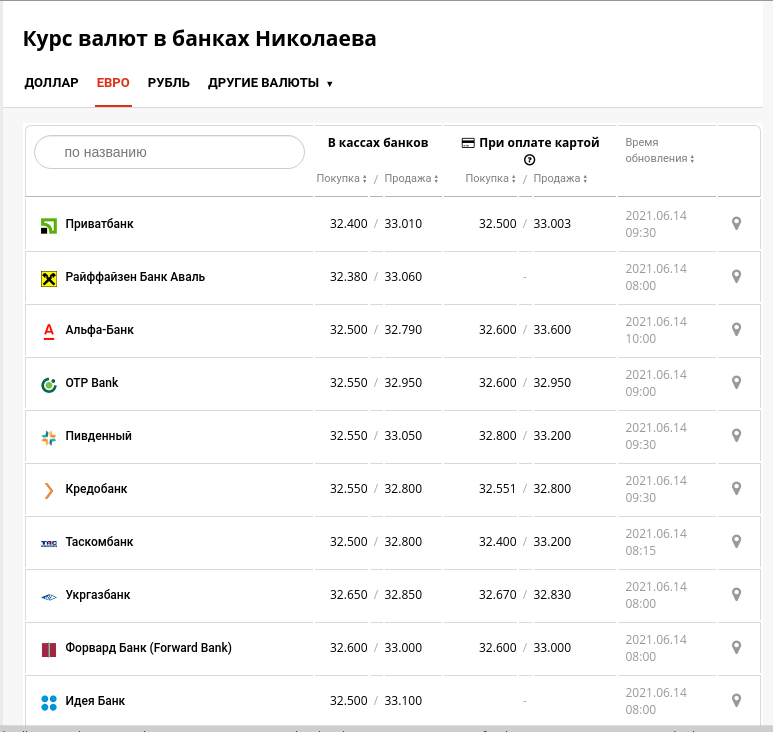Click the Форвард Банк logo icon

coord(49,650)
